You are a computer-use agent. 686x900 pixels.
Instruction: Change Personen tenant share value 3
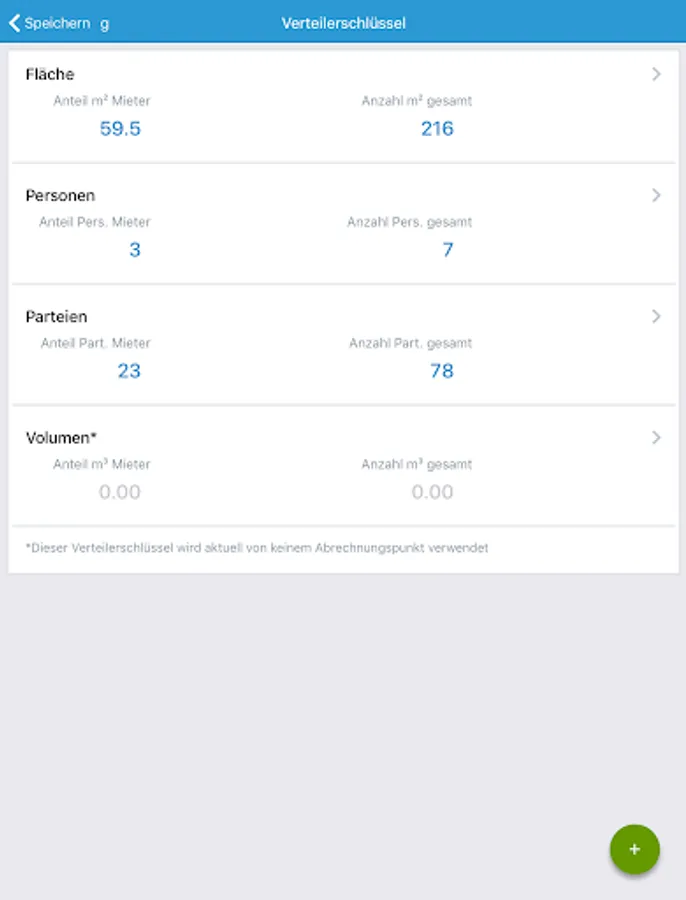click(135, 250)
